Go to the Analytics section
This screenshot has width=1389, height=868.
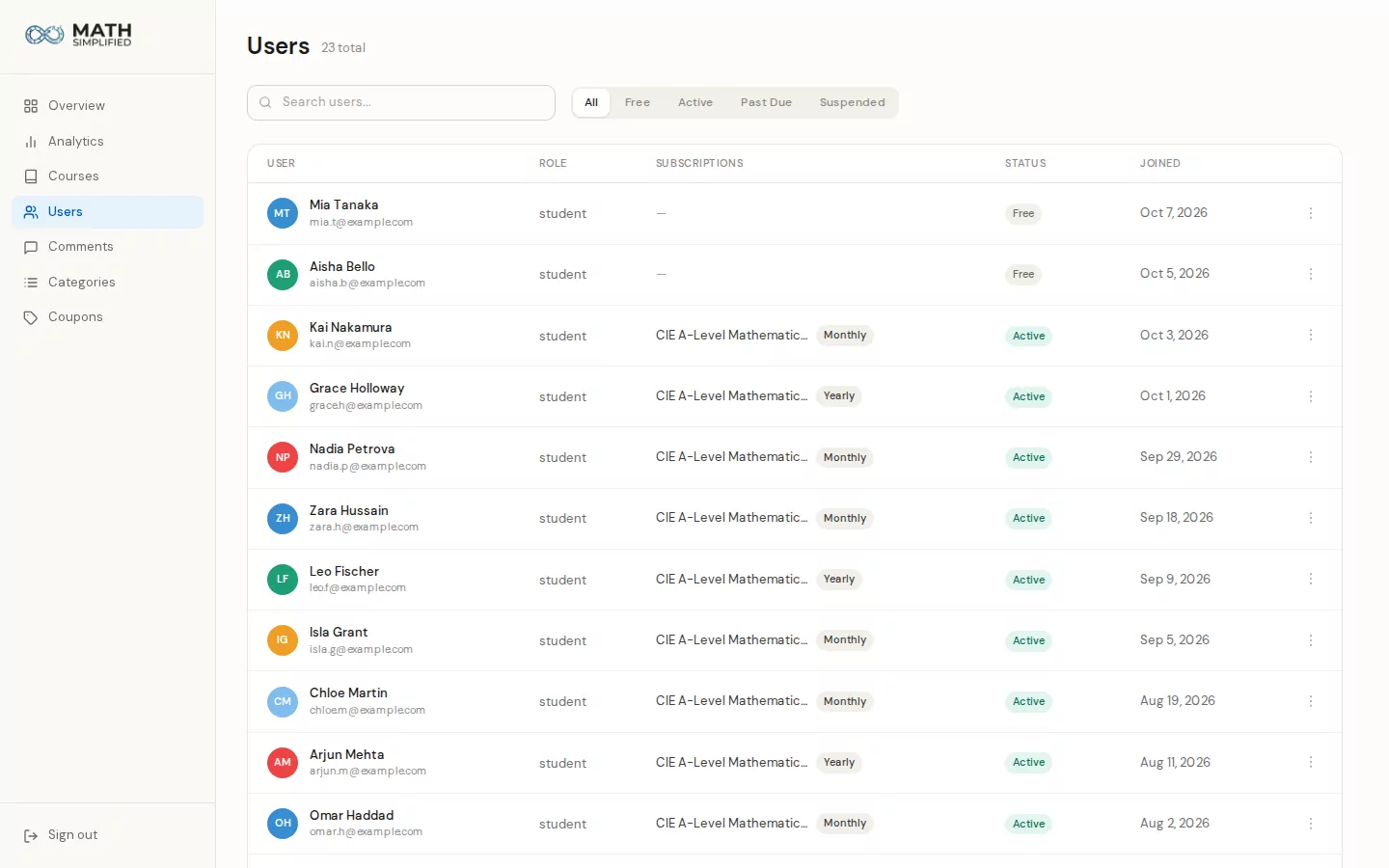click(x=107, y=141)
